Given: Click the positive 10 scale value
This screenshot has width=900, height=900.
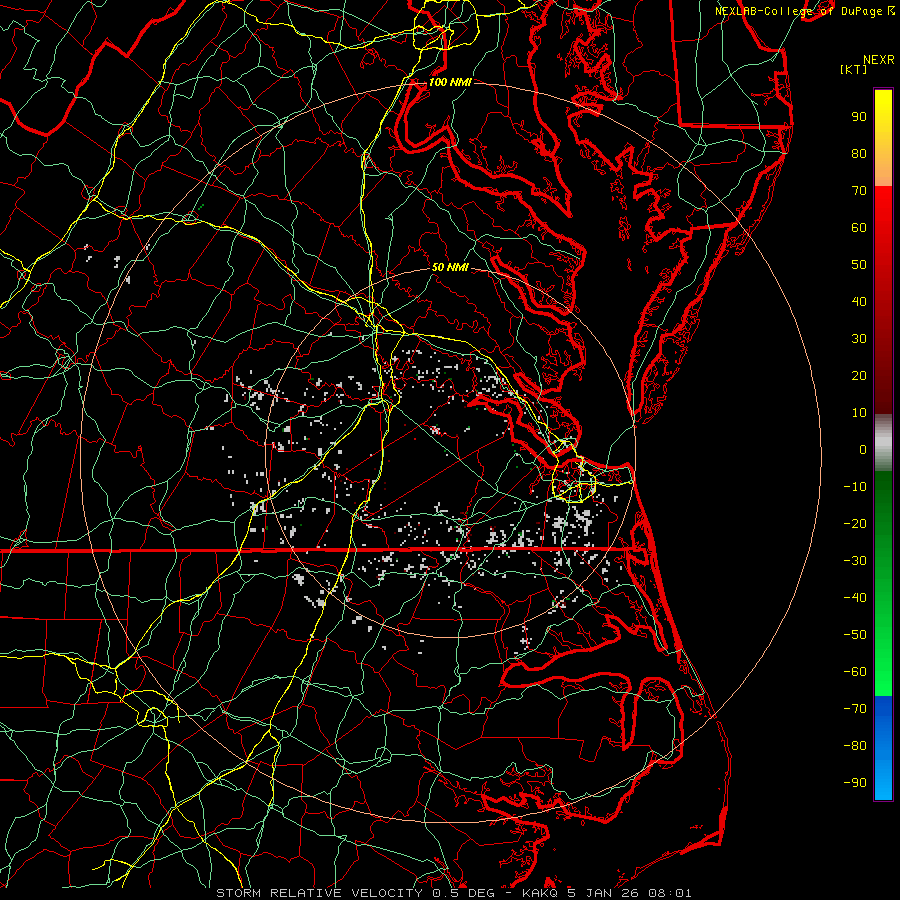Looking at the screenshot, I should tap(859, 413).
